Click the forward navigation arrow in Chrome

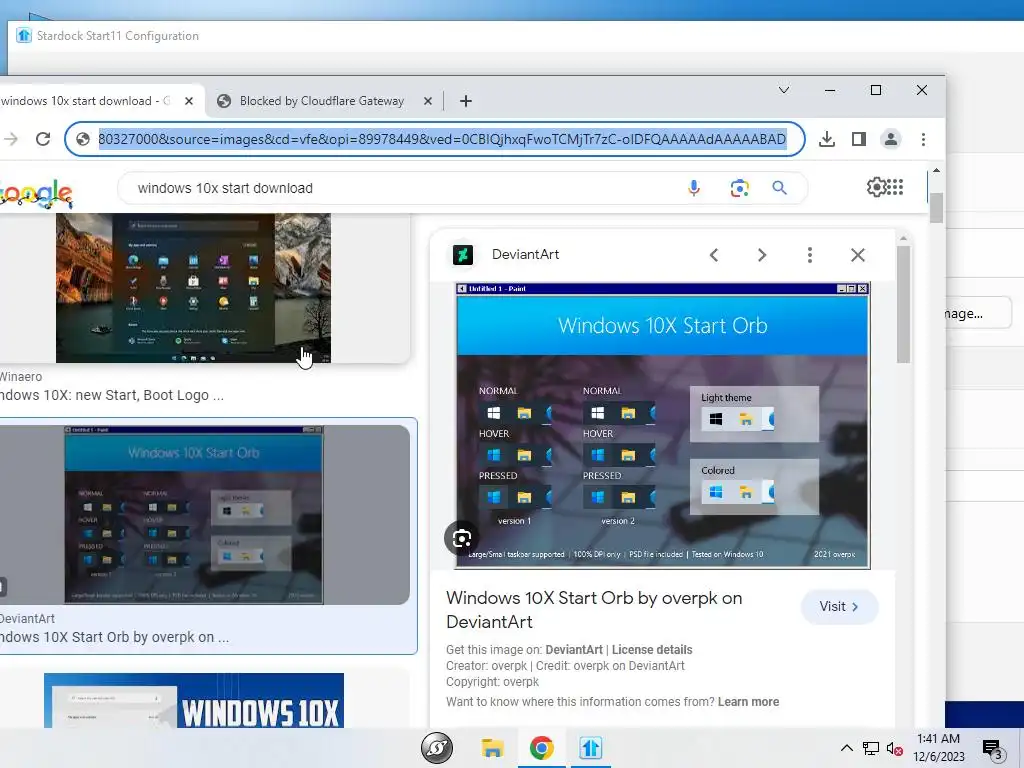11,139
